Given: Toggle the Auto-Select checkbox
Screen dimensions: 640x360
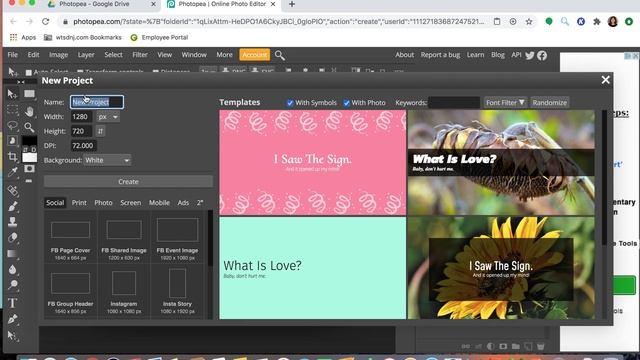Looking at the screenshot, I should tap(29, 73).
